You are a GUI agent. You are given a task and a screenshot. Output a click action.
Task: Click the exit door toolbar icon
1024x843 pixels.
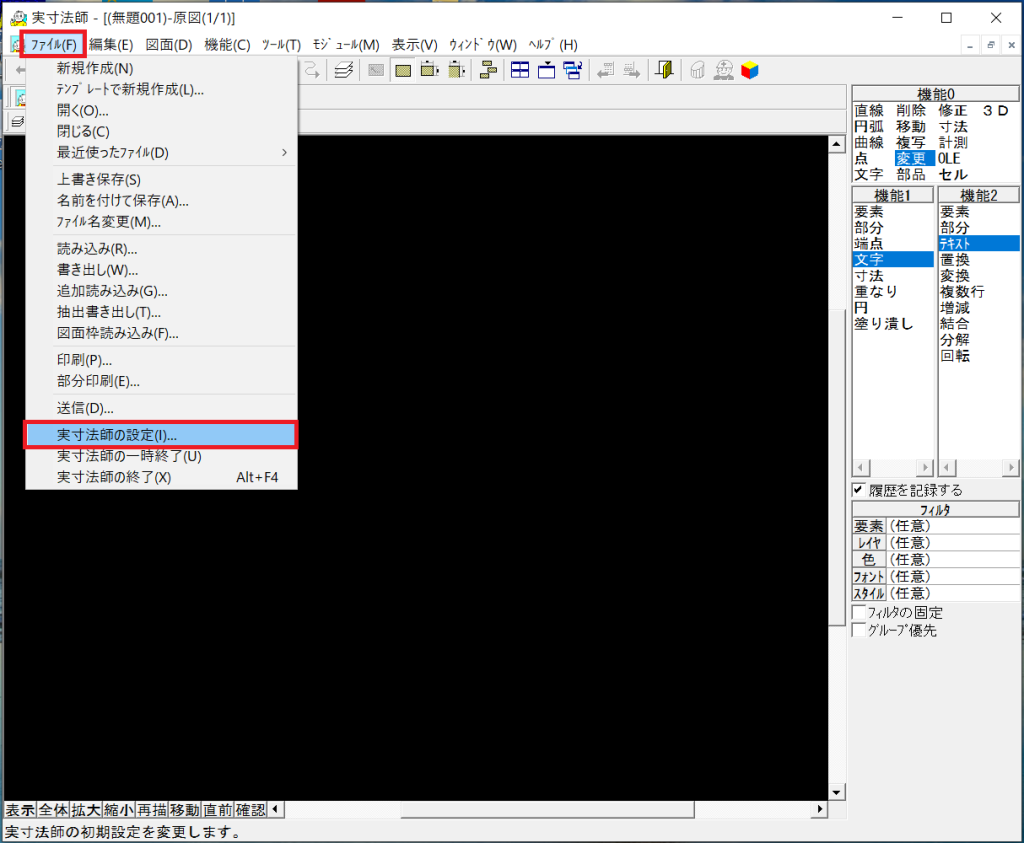[x=664, y=70]
